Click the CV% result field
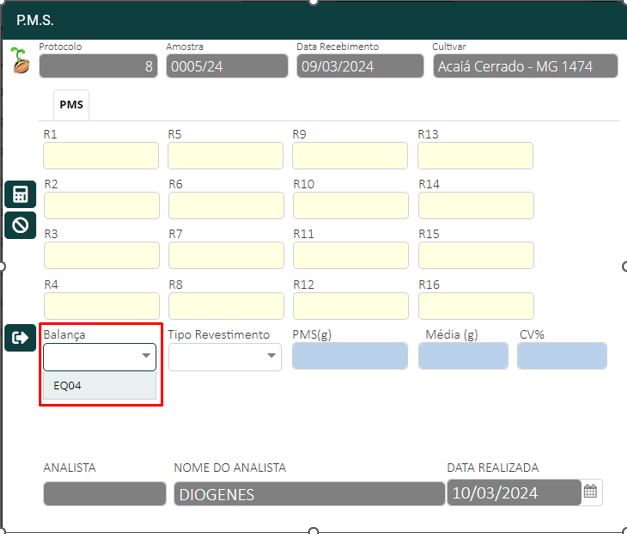 point(562,356)
